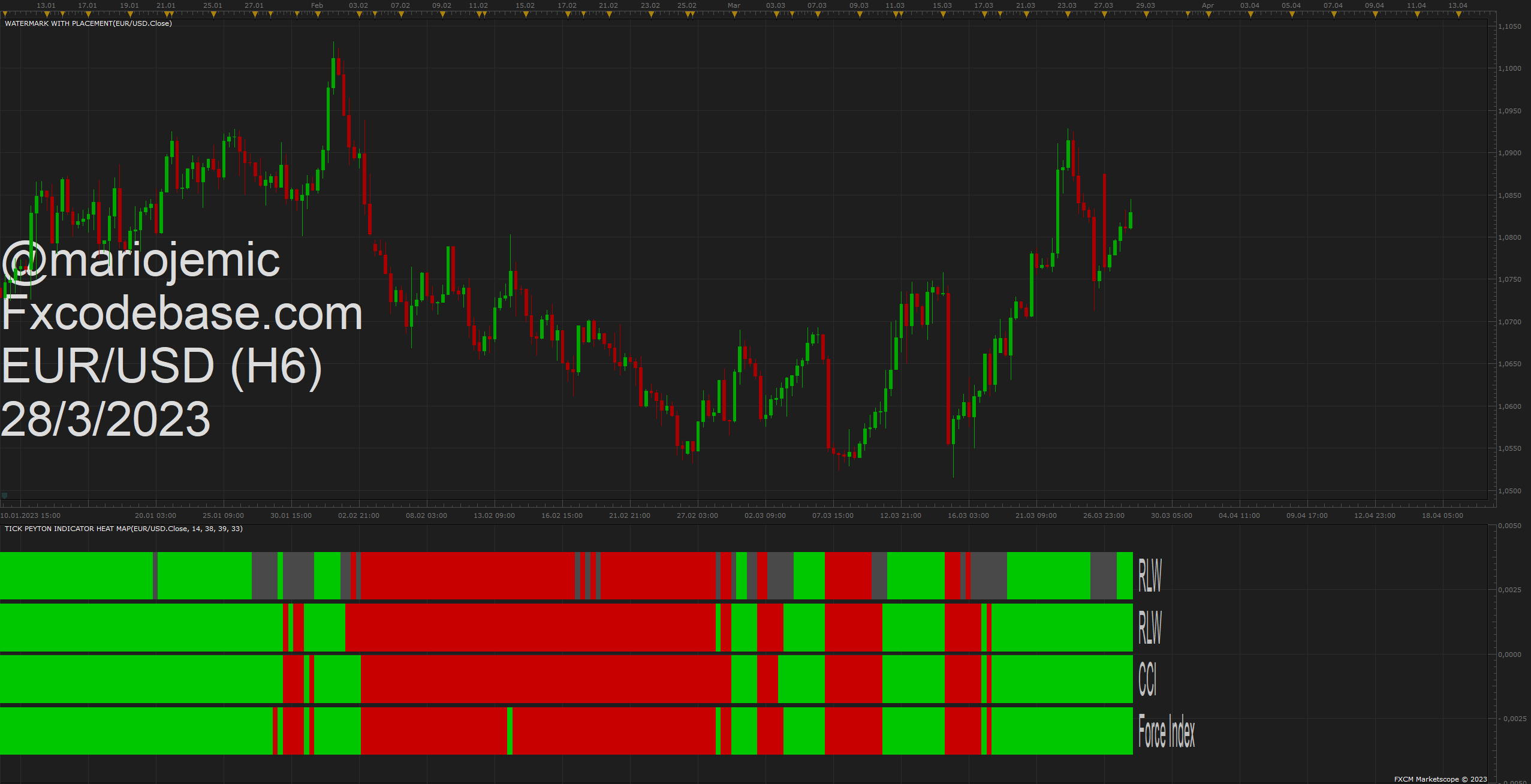Click the 26.03 23:00 time axis label

[x=1104, y=515]
